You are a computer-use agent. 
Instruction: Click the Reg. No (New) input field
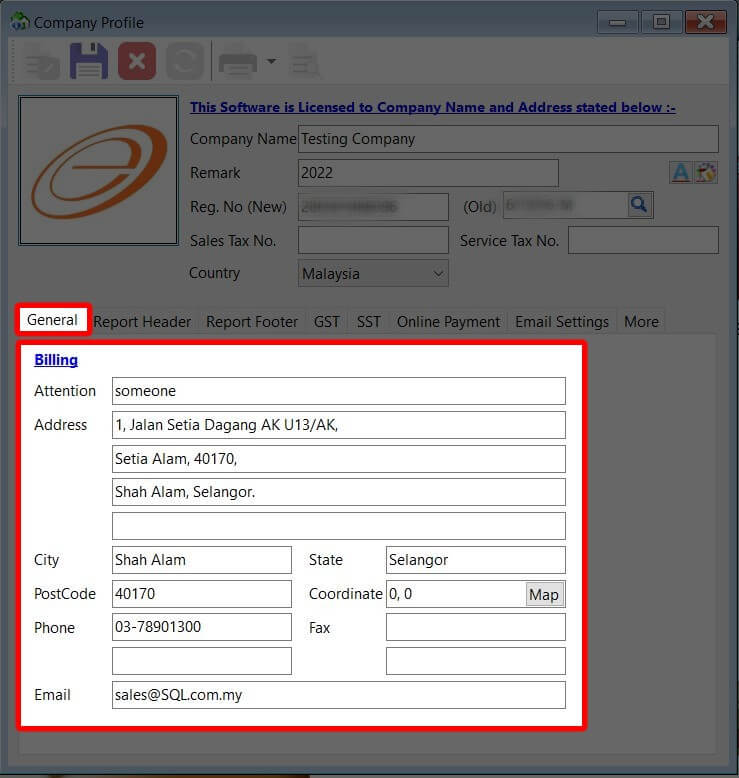[x=373, y=206]
